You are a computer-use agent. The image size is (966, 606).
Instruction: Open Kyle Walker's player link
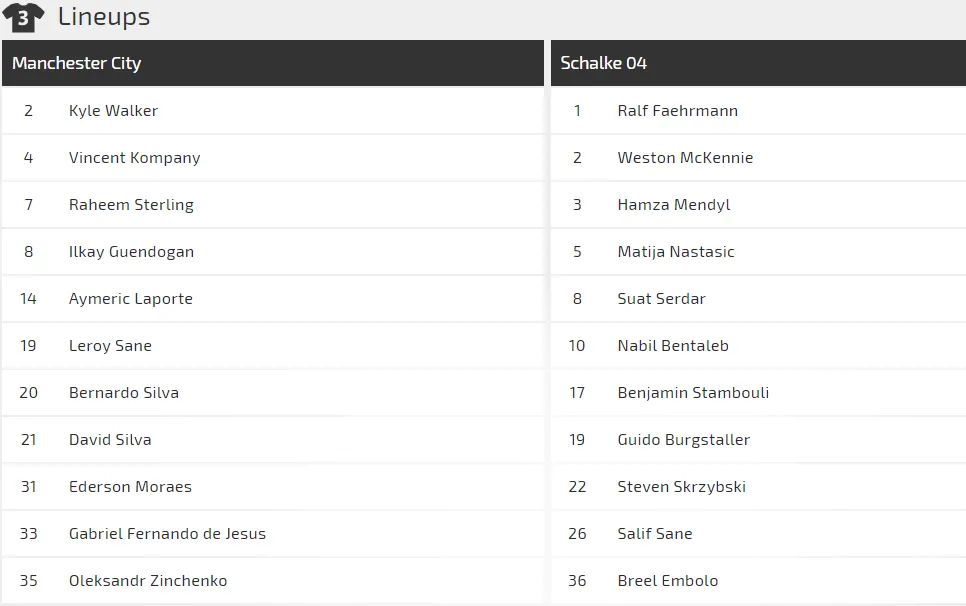click(x=113, y=111)
